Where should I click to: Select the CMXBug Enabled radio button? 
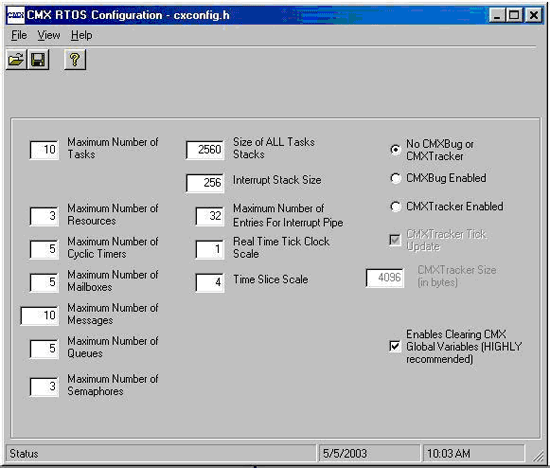pyautogui.click(x=395, y=178)
